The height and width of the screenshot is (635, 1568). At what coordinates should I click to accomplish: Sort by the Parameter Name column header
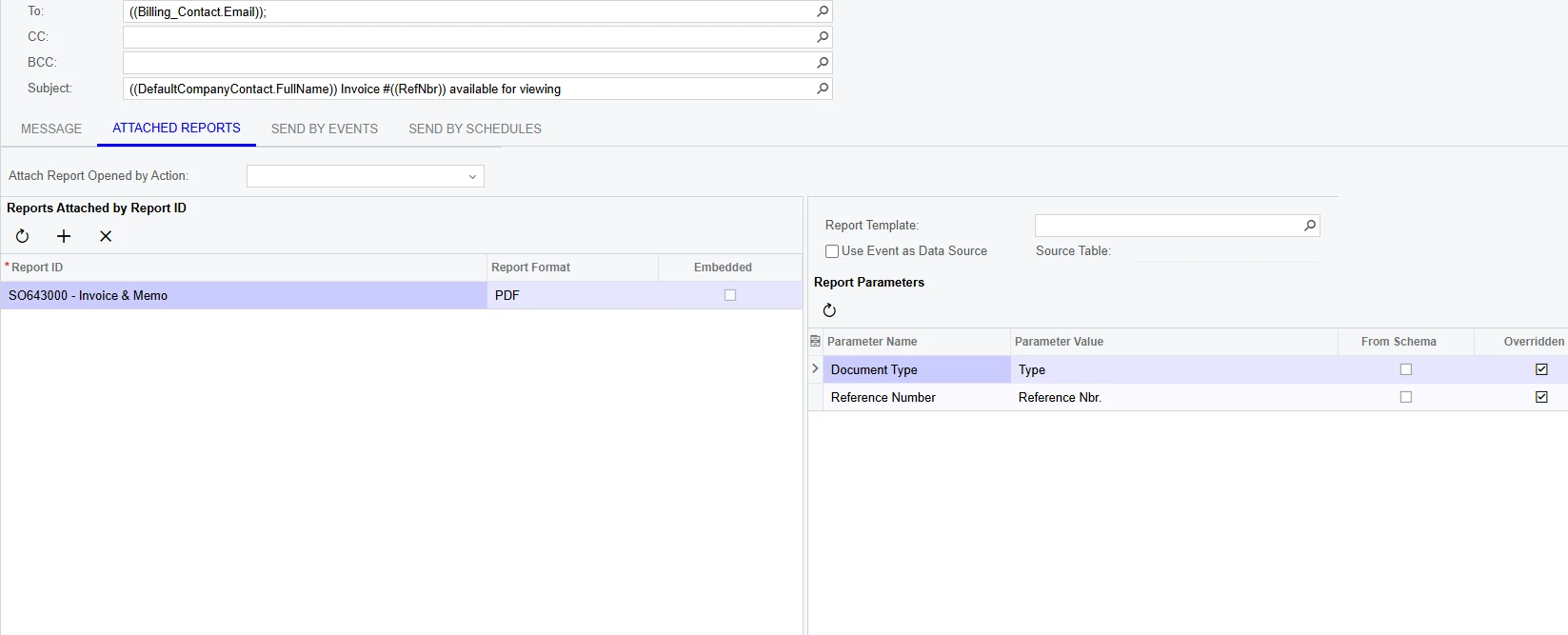point(916,342)
